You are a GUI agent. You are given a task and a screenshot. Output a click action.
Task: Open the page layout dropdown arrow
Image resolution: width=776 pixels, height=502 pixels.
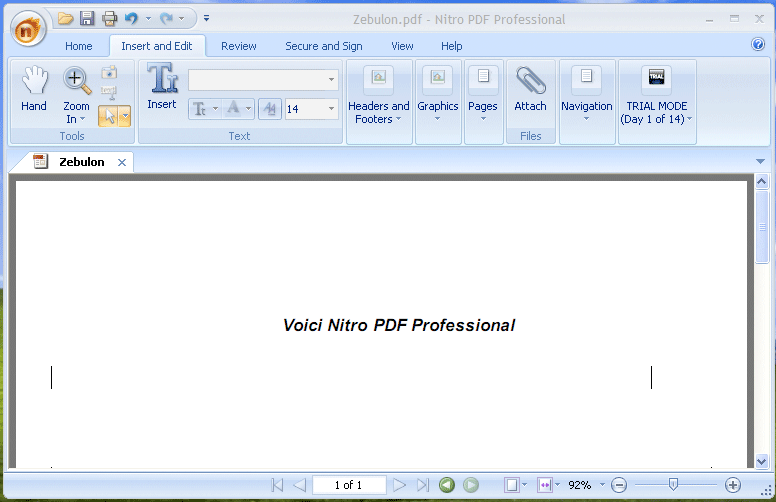(x=525, y=484)
